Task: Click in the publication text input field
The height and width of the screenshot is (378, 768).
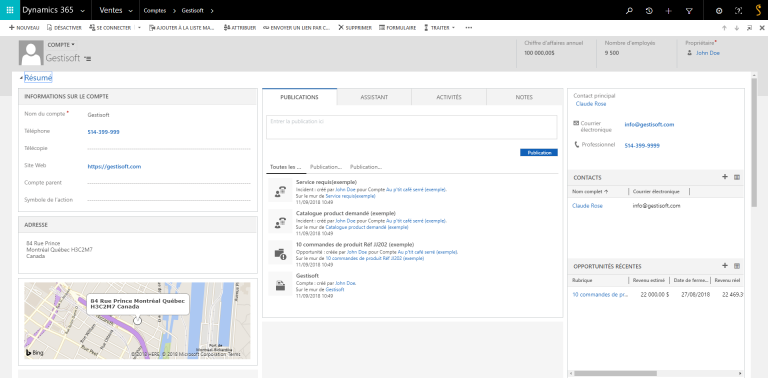Action: pos(411,127)
